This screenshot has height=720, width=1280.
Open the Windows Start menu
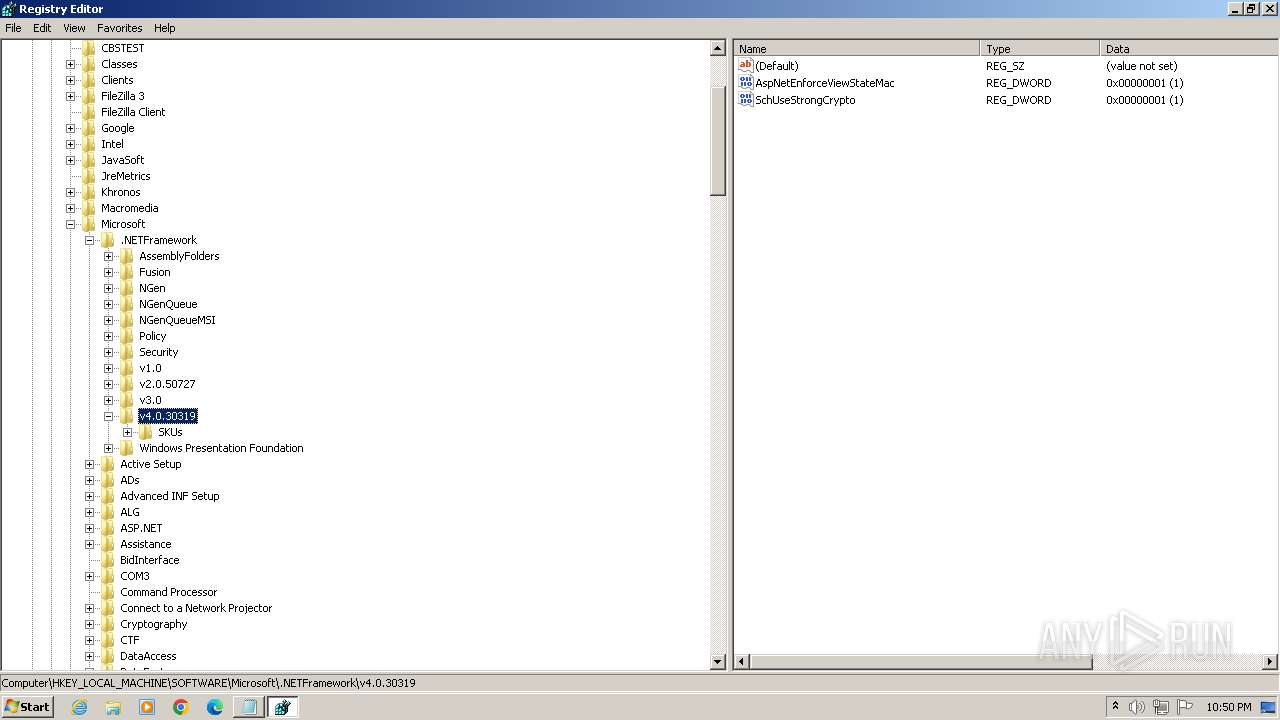pos(27,707)
